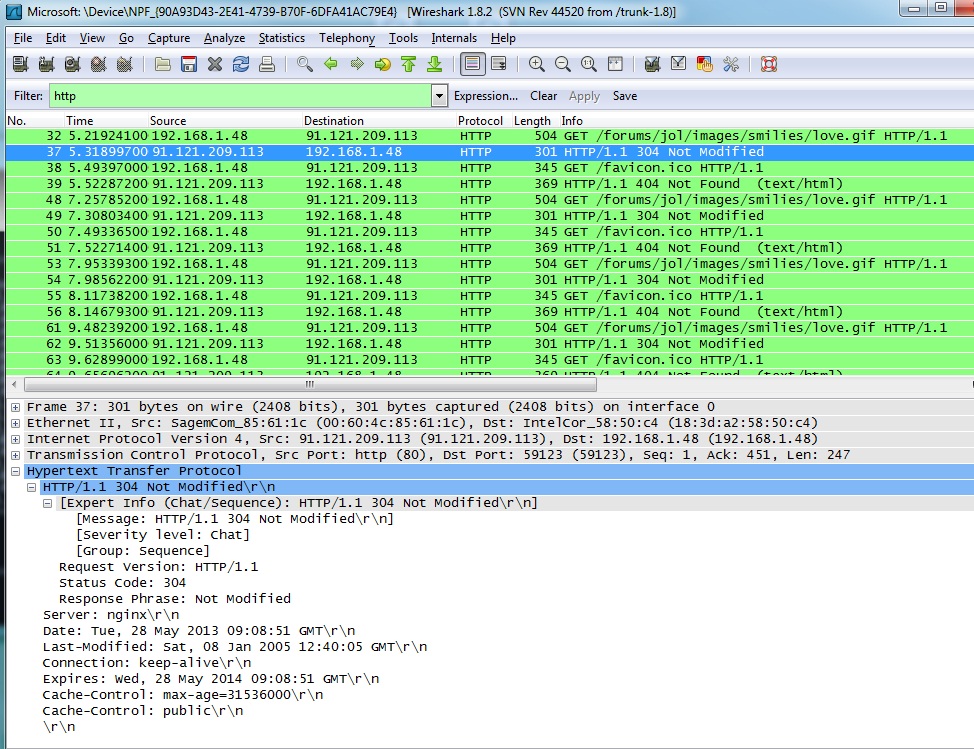Image resolution: width=974 pixels, height=749 pixels.
Task: Restart the running capture icon
Action: click(x=125, y=64)
